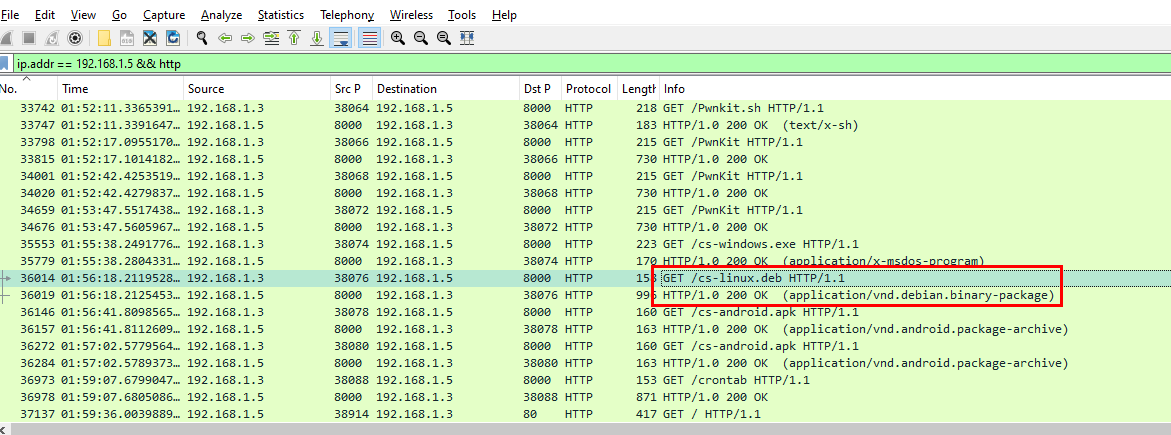Viewport: 1171px width, 435px height.
Task: Open the Analyze menu
Action: click(x=221, y=15)
